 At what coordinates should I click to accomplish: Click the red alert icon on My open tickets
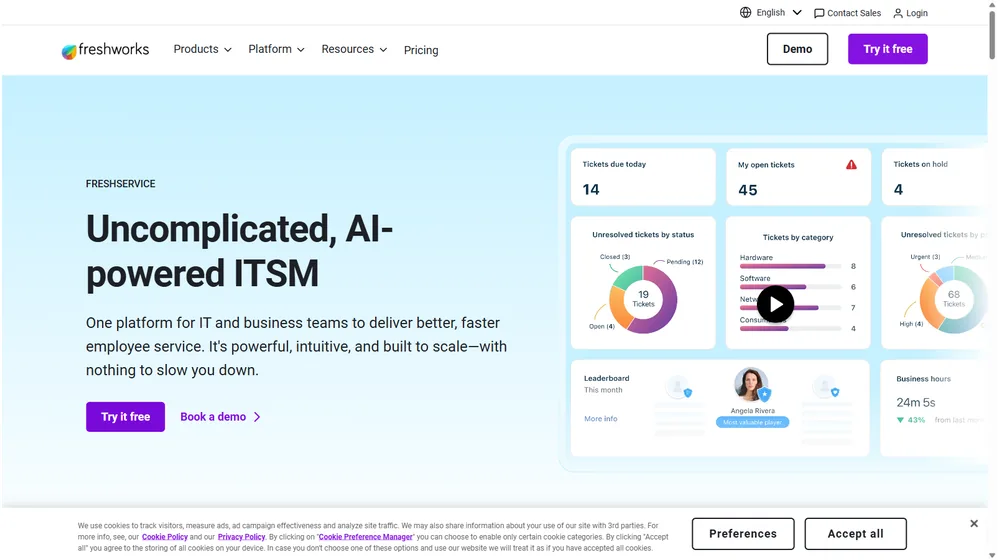click(x=851, y=165)
